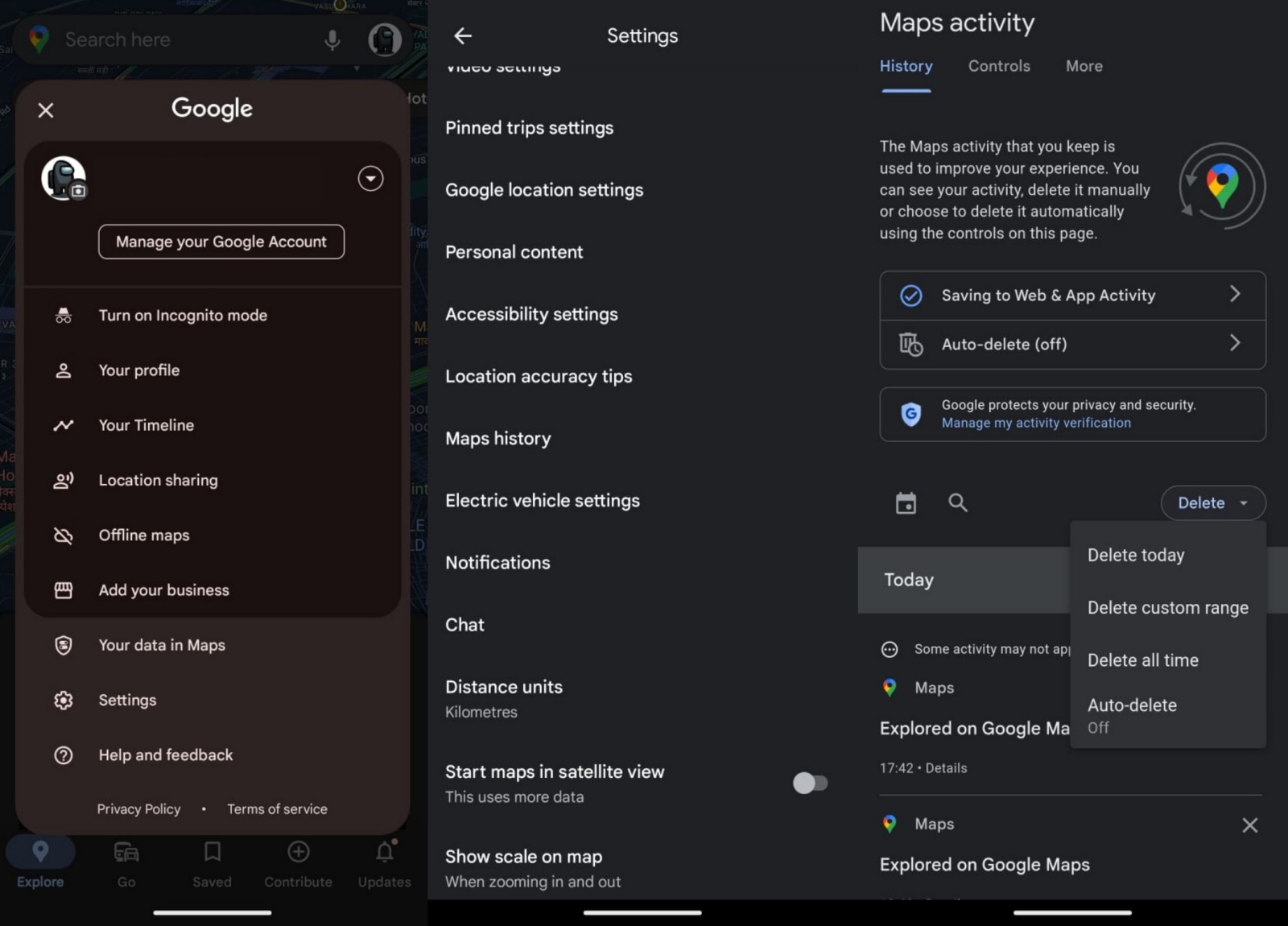Open the calendar filter in Maps activity
1288x926 pixels.
coord(906,502)
